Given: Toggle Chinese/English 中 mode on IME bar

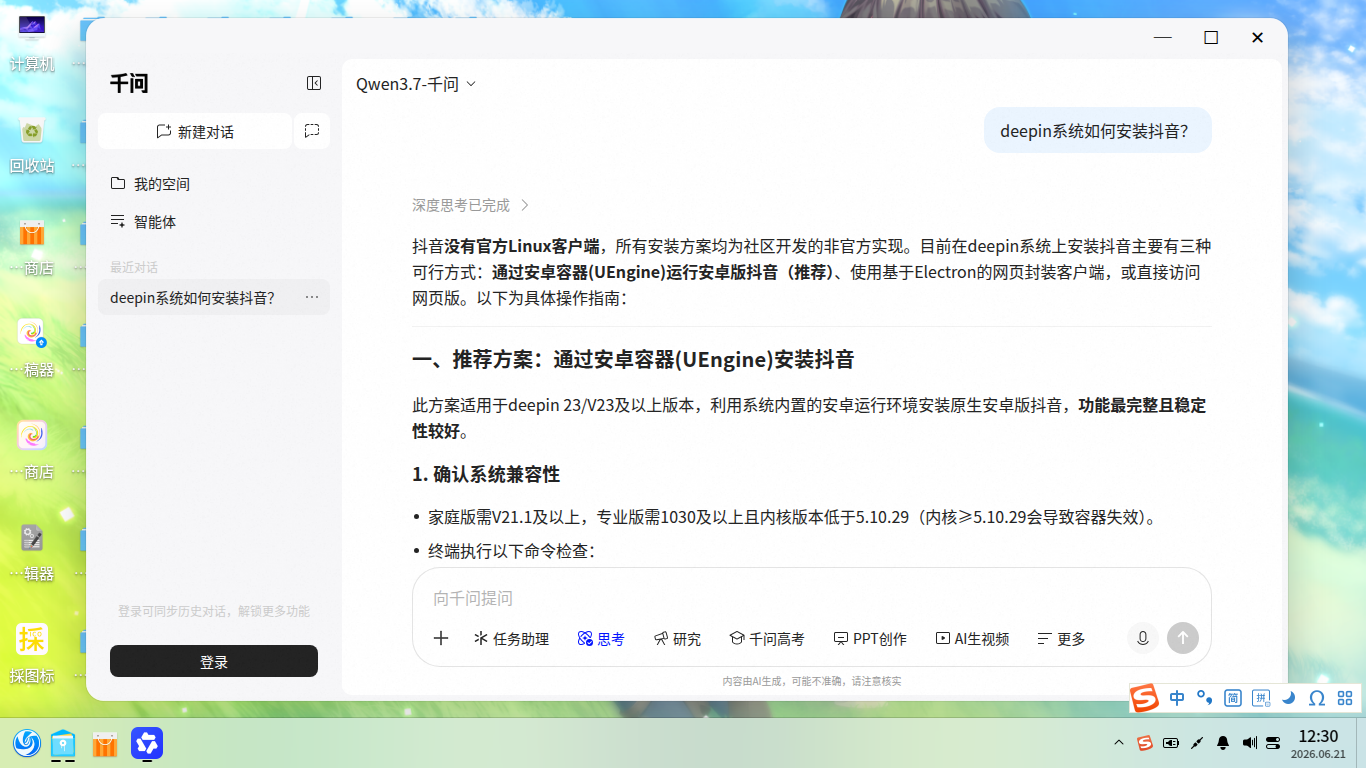Looking at the screenshot, I should click(x=1177, y=697).
